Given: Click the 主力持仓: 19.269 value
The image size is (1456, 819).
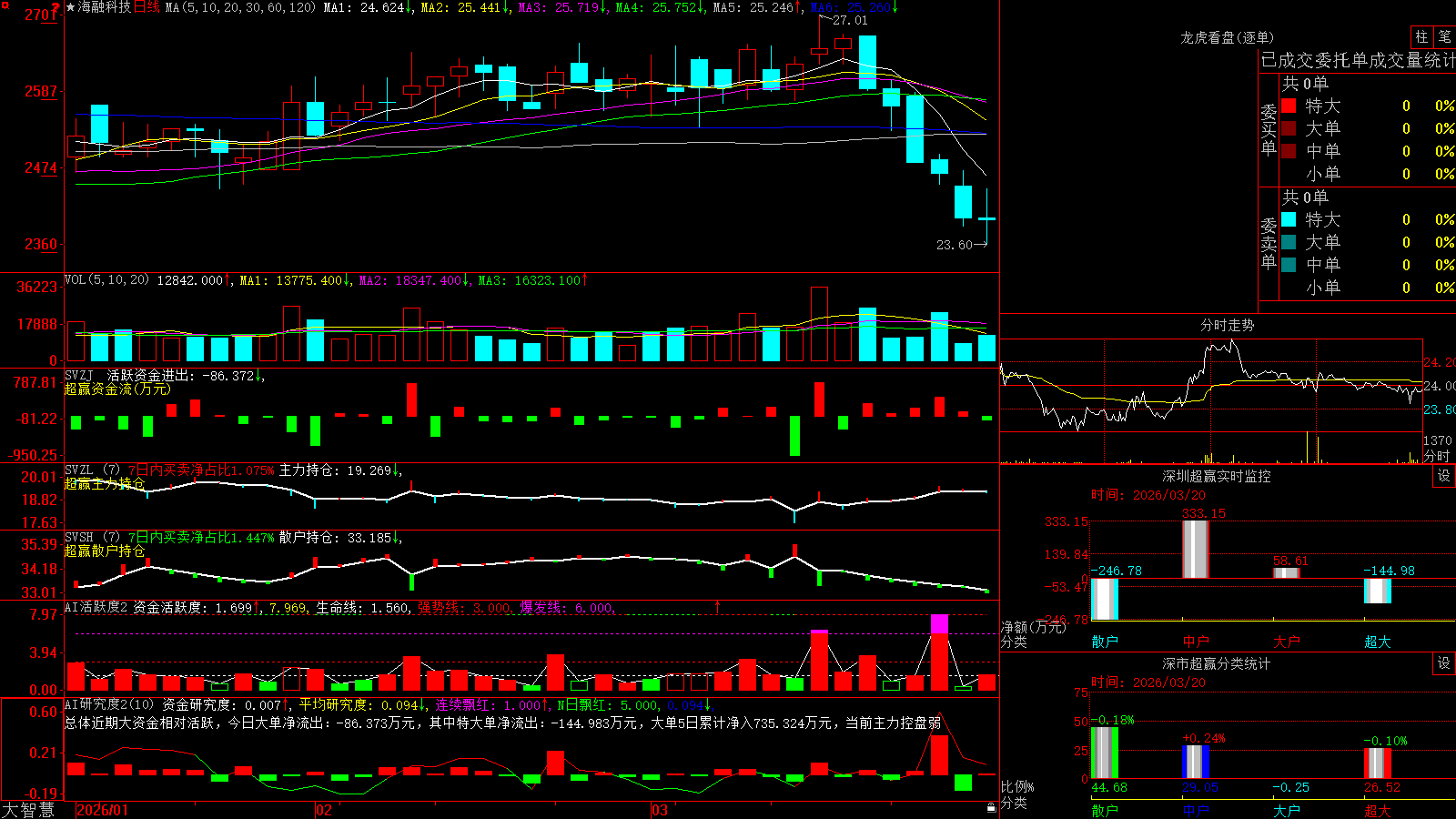Looking at the screenshot, I should click(x=339, y=470).
